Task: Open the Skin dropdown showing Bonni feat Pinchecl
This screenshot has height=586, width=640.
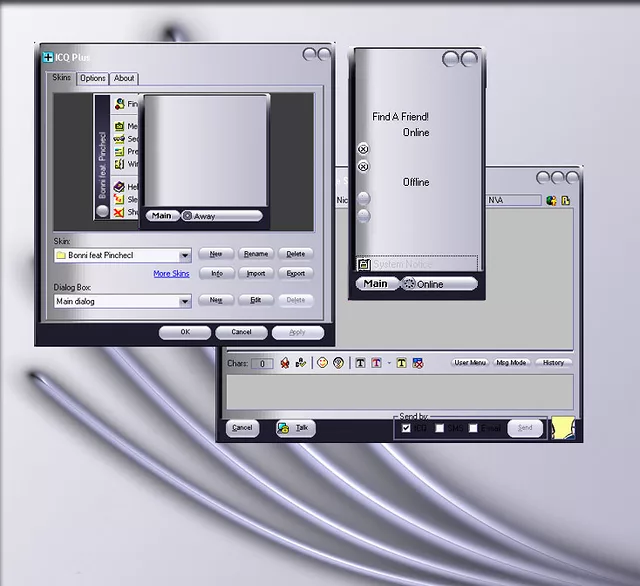Action: click(x=185, y=256)
